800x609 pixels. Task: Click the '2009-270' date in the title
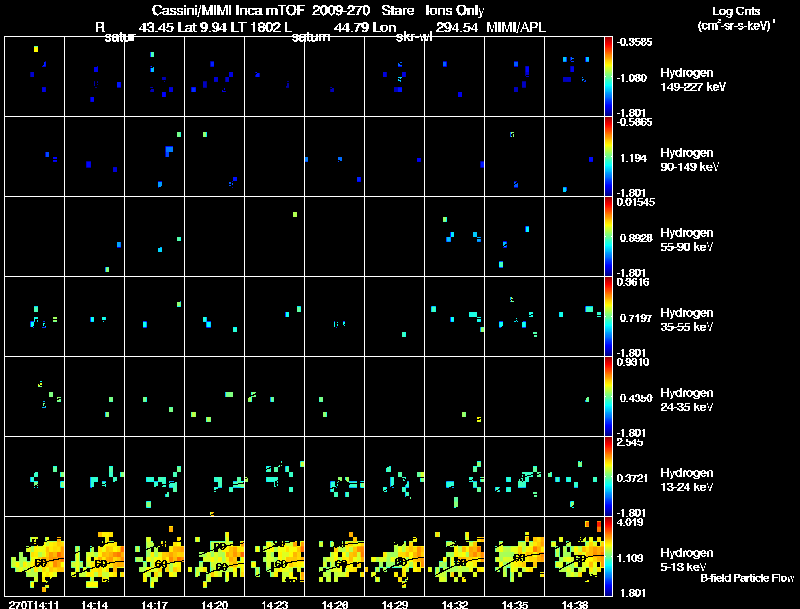point(340,11)
